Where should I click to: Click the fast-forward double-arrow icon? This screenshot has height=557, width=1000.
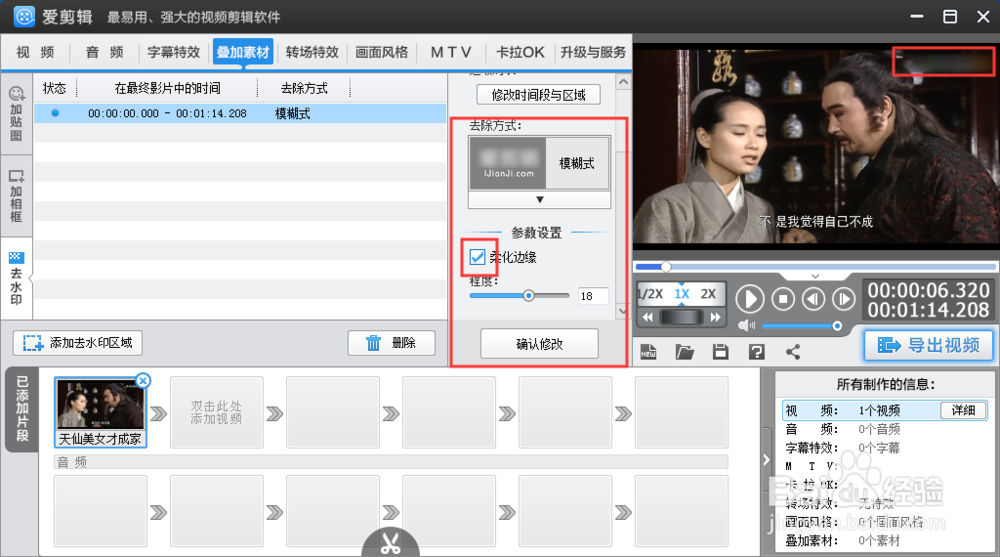click(x=715, y=317)
